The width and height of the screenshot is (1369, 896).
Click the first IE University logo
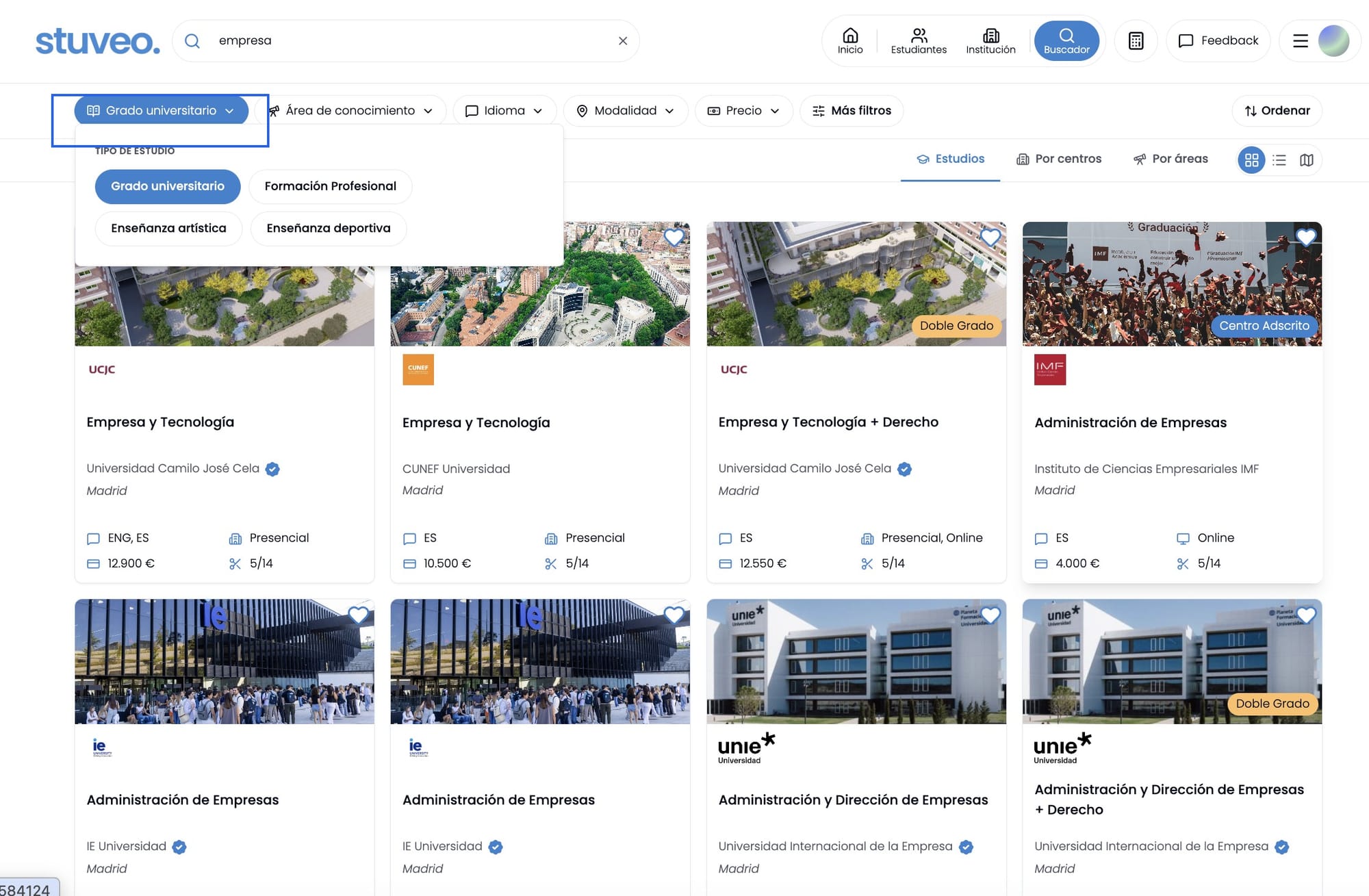coord(102,747)
